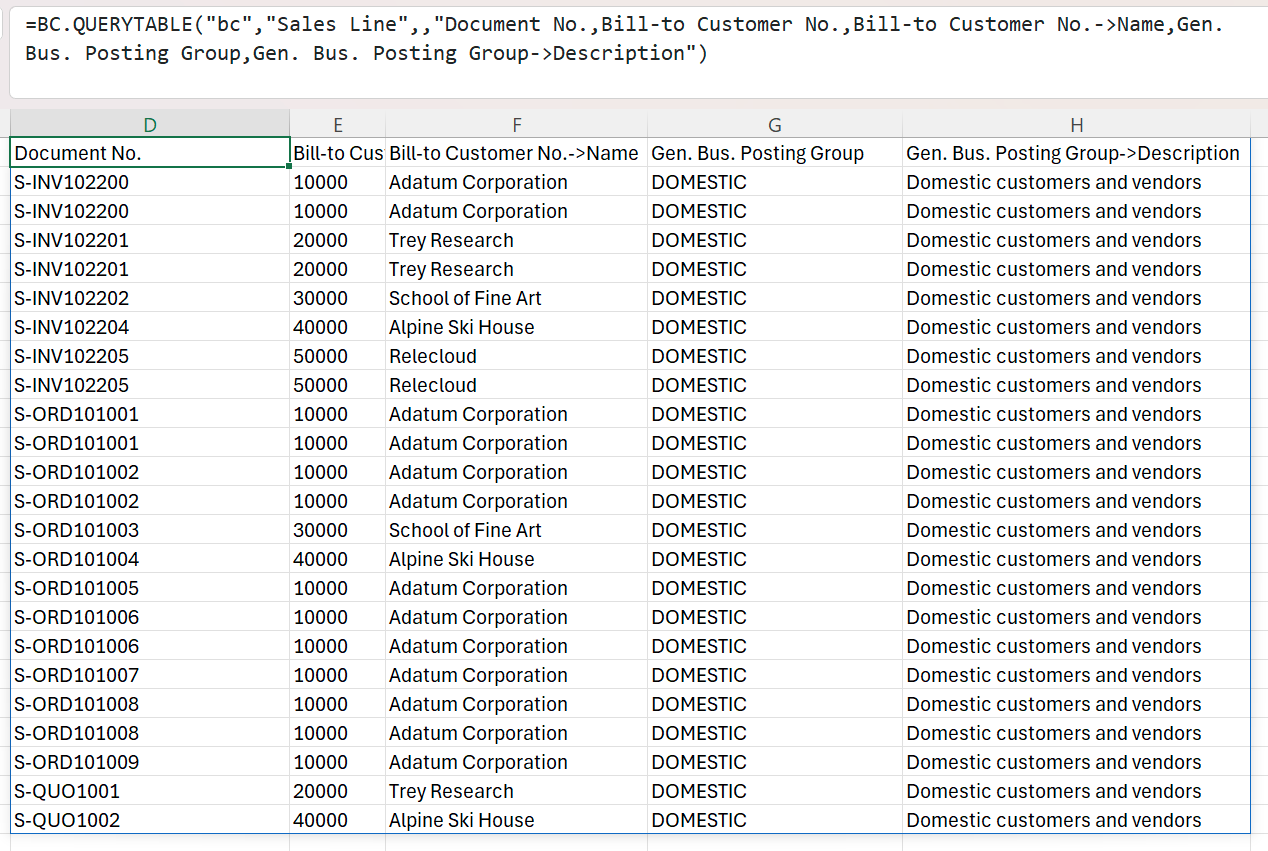Select customer number 10000 in S-ORD101009 row
The height and width of the screenshot is (851, 1268).
pos(338,762)
